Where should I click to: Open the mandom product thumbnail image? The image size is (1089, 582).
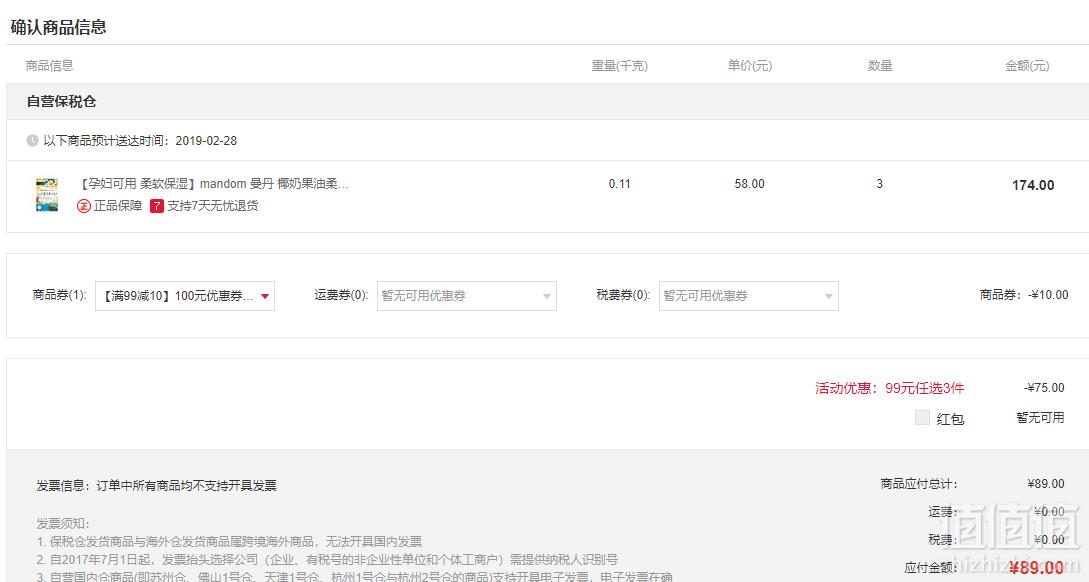pyautogui.click(x=47, y=194)
